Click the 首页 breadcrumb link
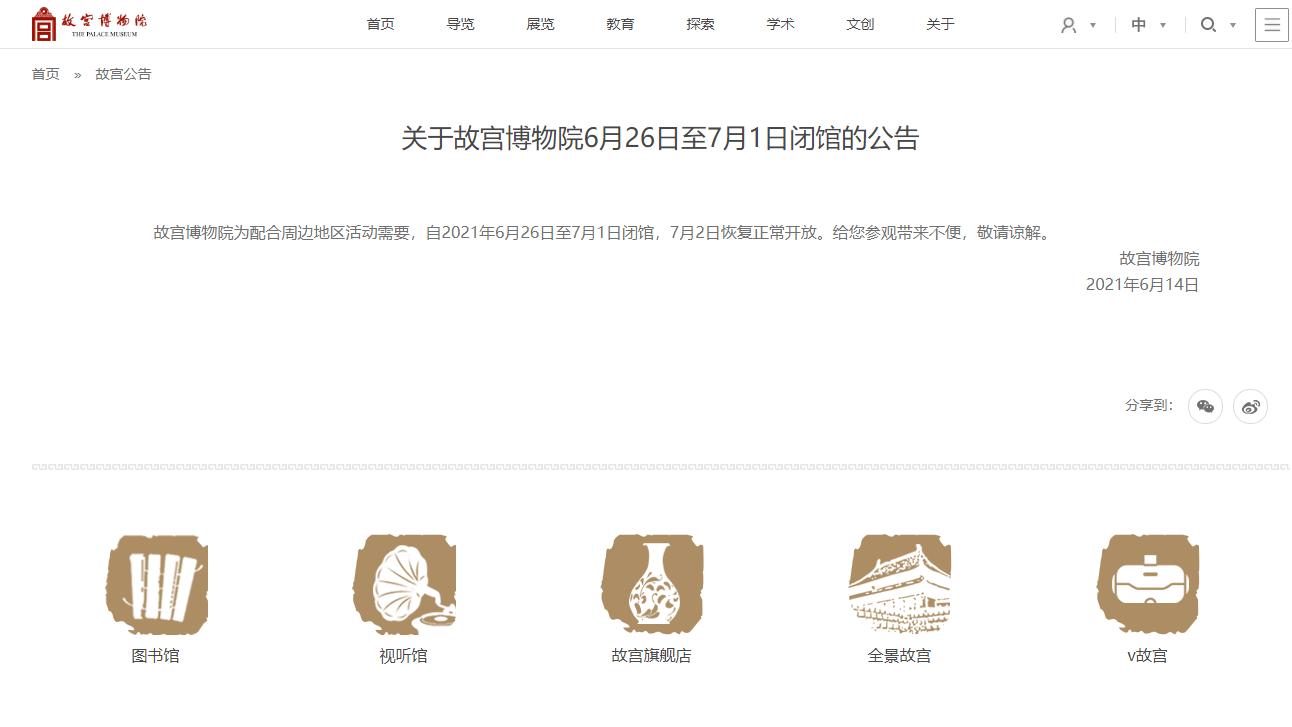 tap(46, 74)
